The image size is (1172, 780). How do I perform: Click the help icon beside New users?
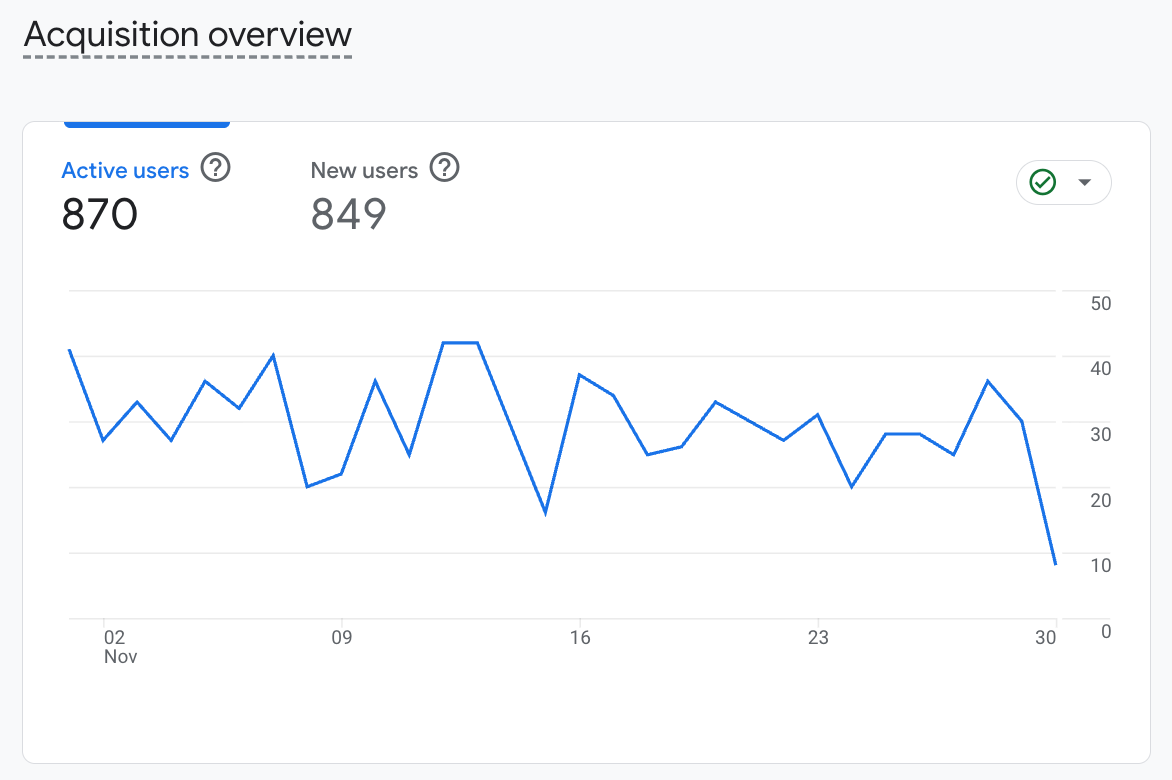click(x=444, y=168)
